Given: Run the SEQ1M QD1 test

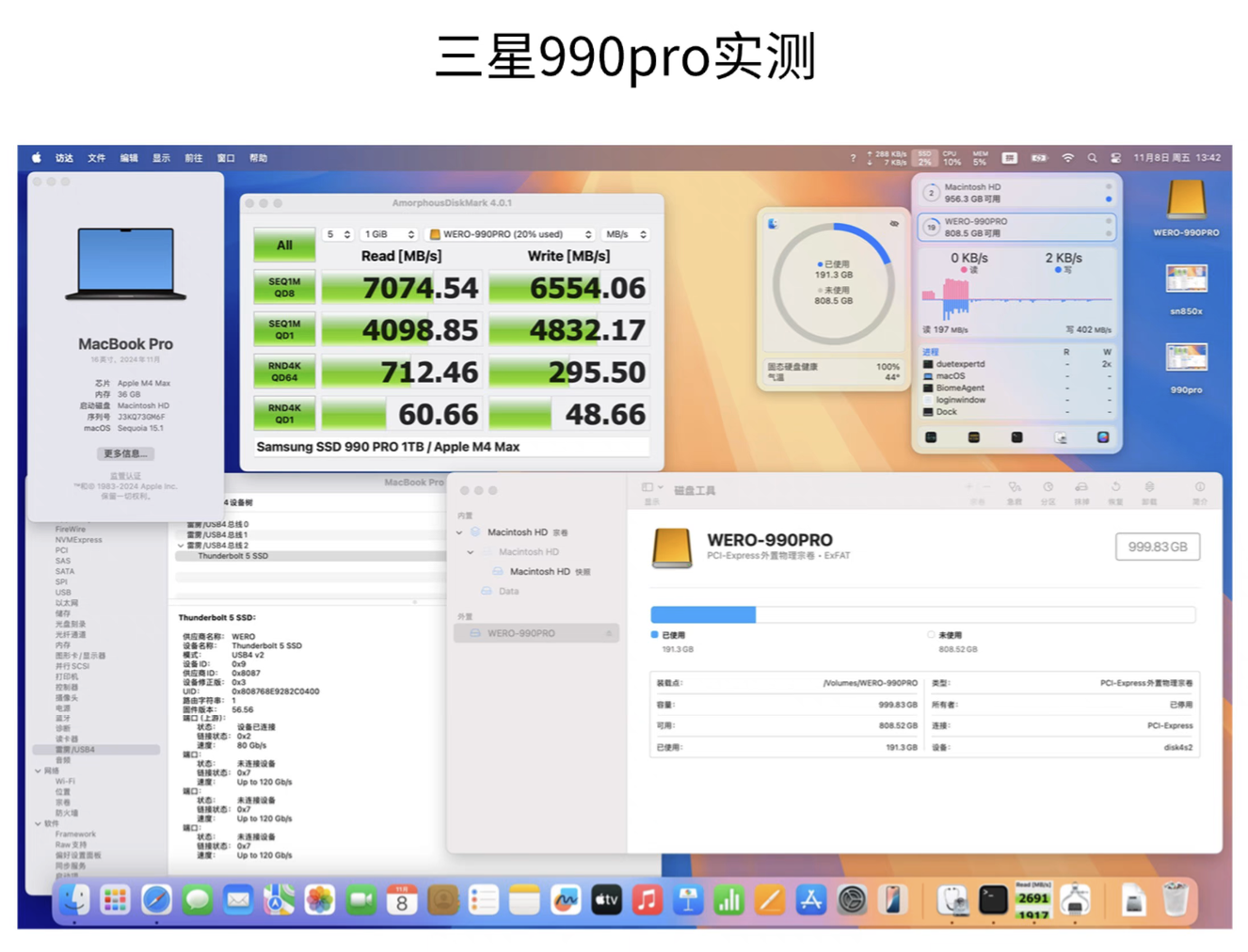Looking at the screenshot, I should (284, 329).
